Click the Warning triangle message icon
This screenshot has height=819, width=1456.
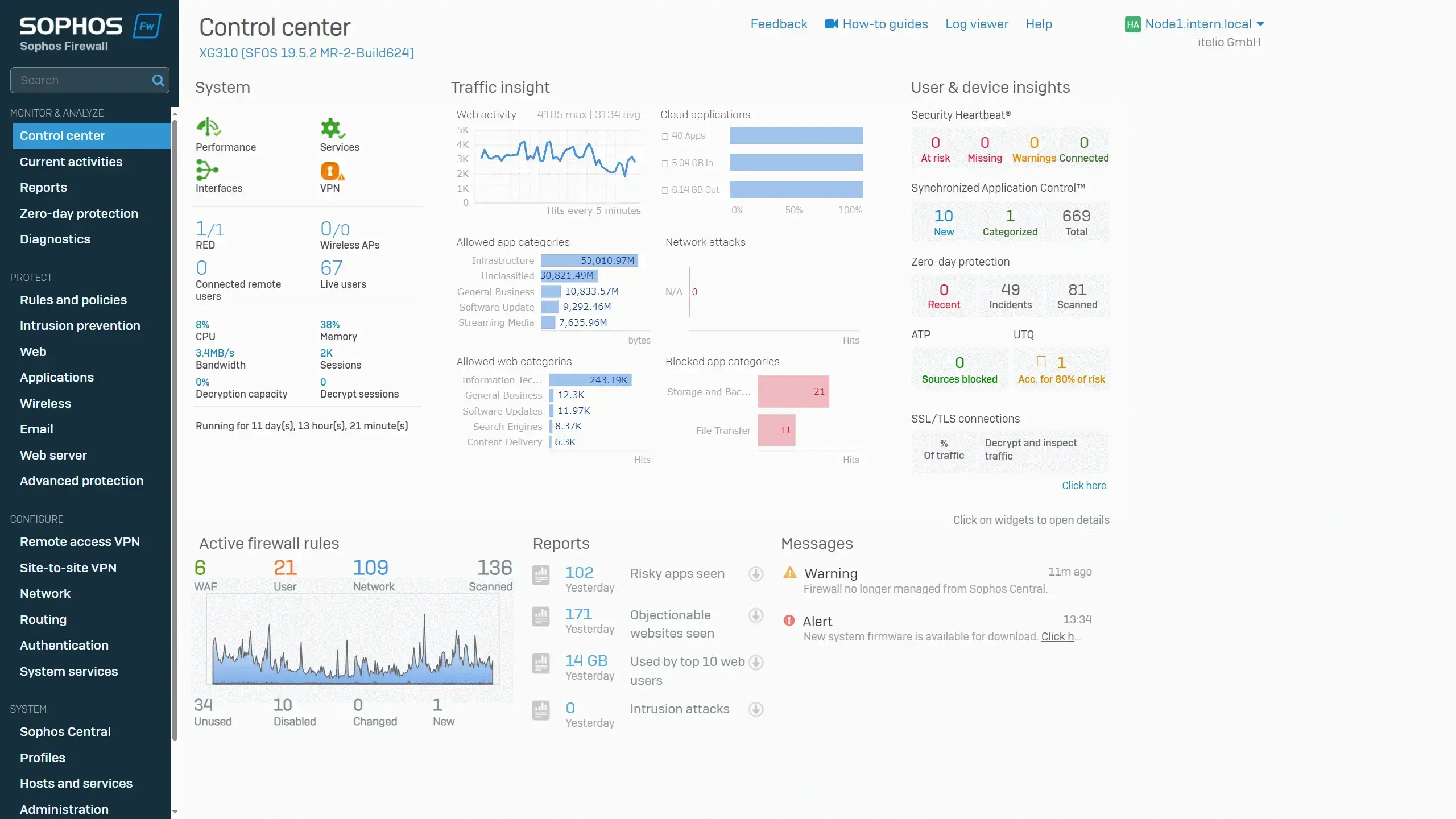coord(790,572)
